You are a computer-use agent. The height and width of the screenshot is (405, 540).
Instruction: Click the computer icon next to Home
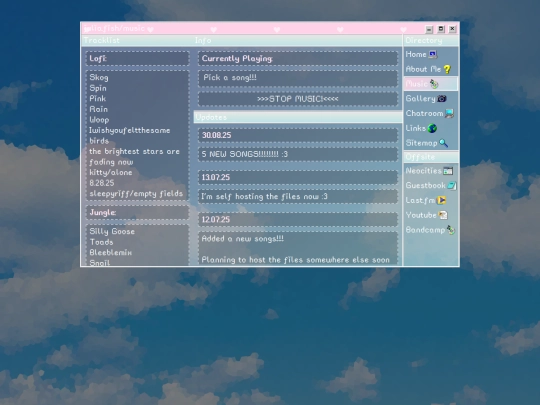click(433, 54)
